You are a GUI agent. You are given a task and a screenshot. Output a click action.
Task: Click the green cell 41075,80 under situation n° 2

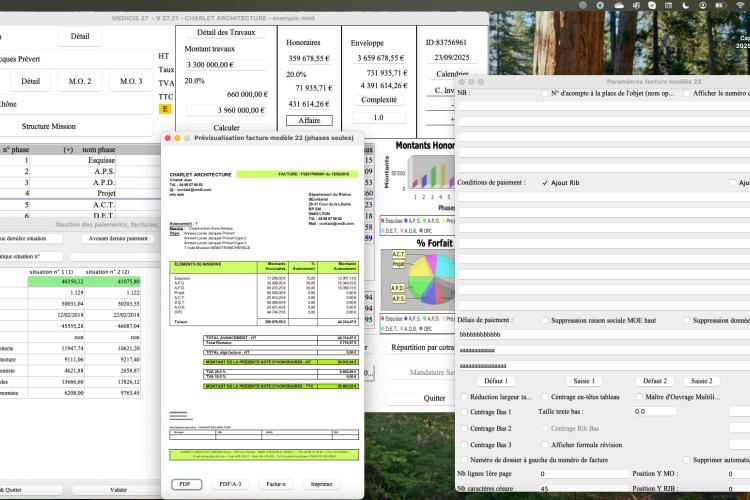click(x=112, y=281)
